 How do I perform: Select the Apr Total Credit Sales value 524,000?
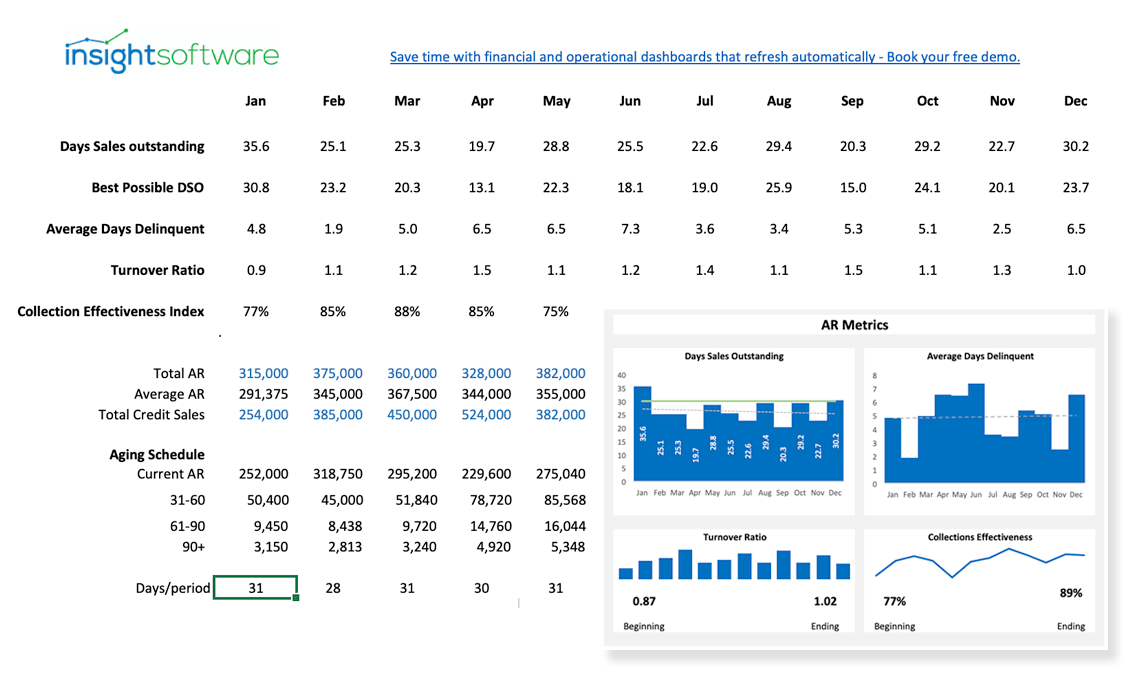(x=486, y=414)
